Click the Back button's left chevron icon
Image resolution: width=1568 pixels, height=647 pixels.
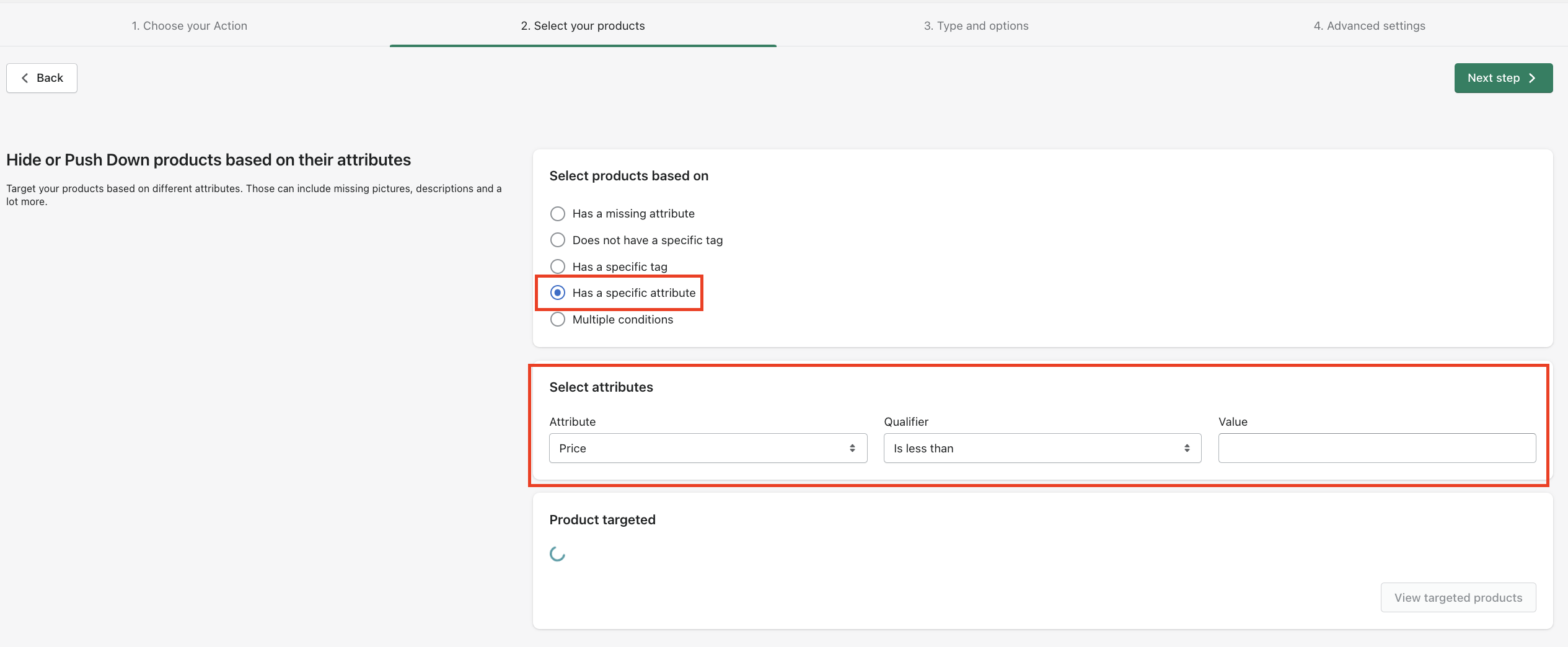pos(25,78)
